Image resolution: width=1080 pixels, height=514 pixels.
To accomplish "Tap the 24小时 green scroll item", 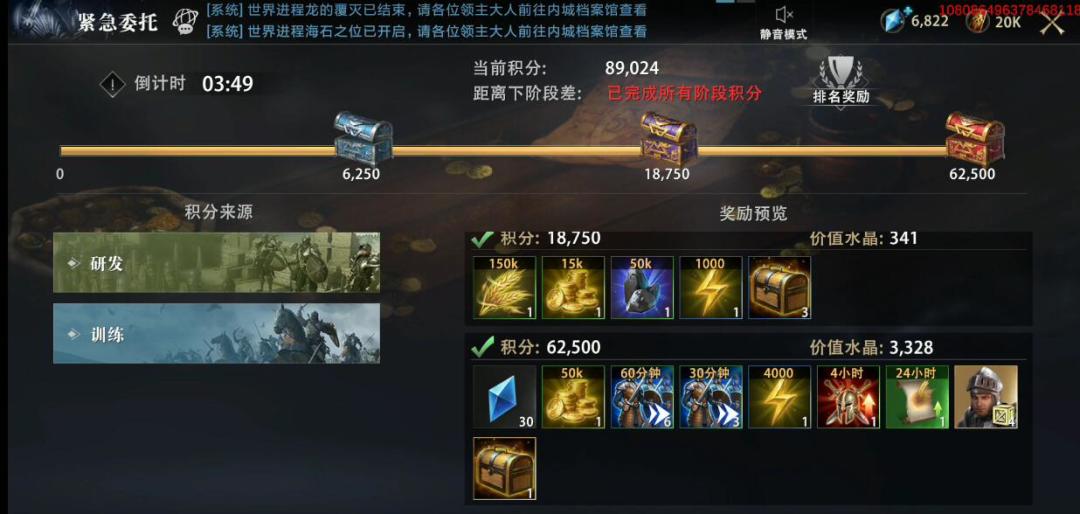I will (917, 397).
